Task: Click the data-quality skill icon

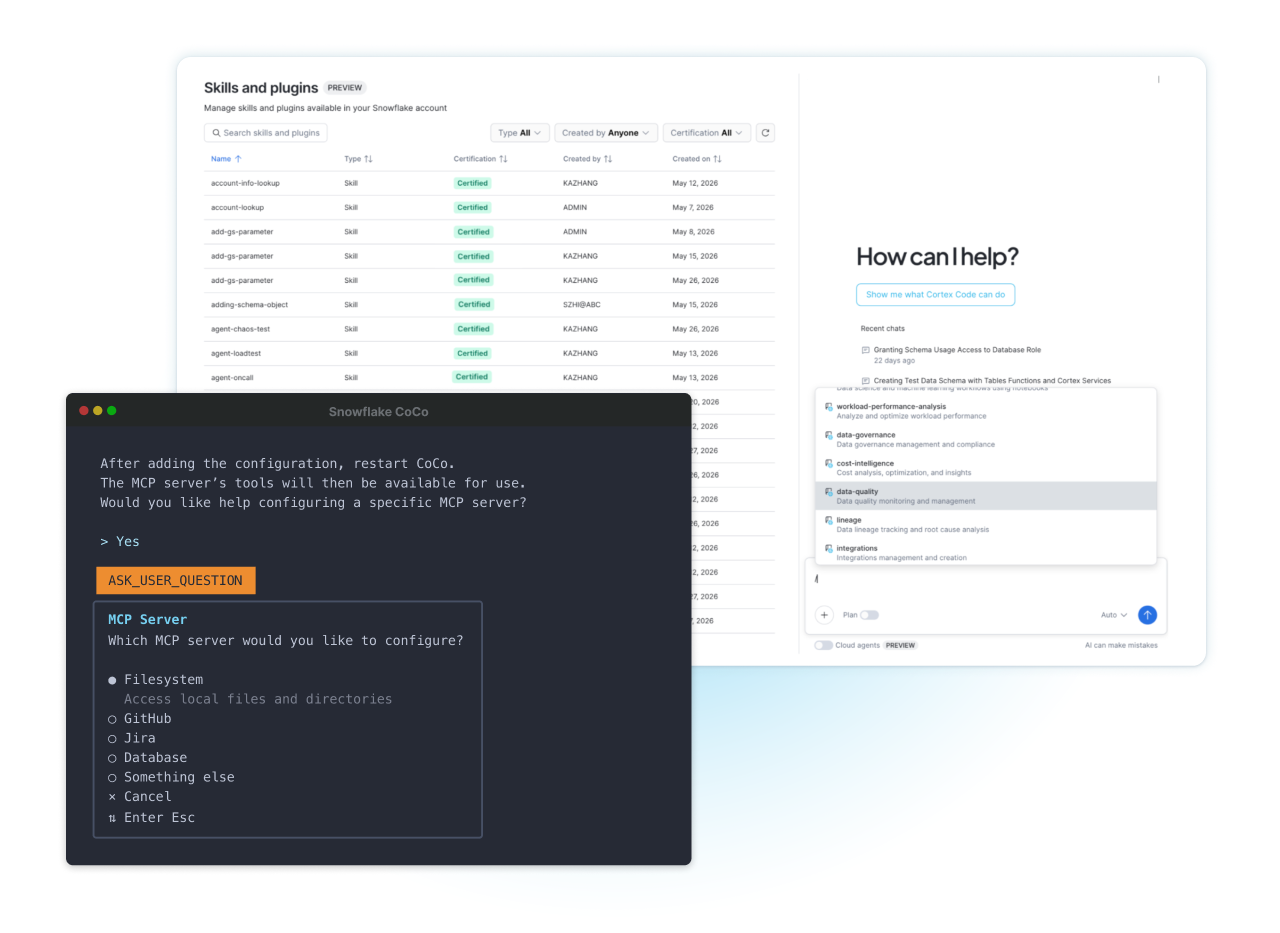Action: click(x=828, y=492)
